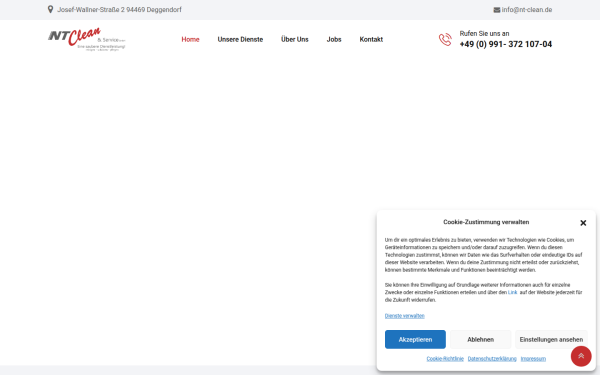Click Einstellungen ansehen button
Image resolution: width=600 pixels, height=375 pixels.
551,339
